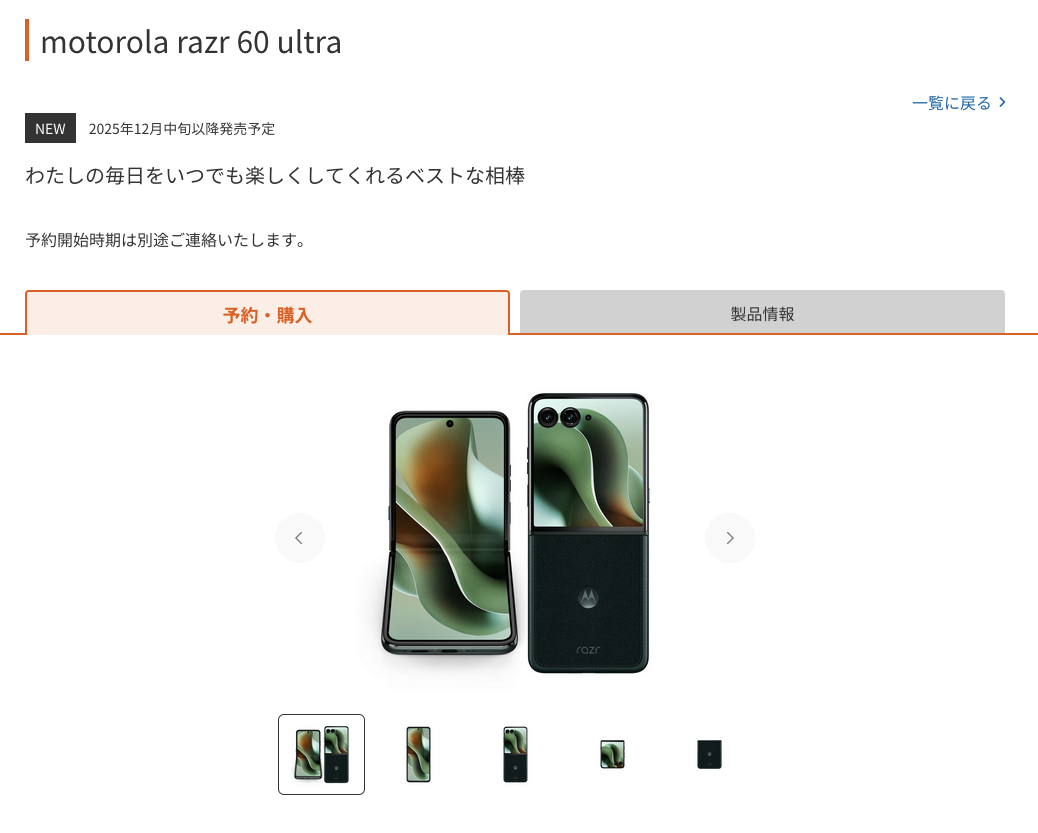
Task: Select the first thumbnail showing both phones
Action: coord(321,754)
